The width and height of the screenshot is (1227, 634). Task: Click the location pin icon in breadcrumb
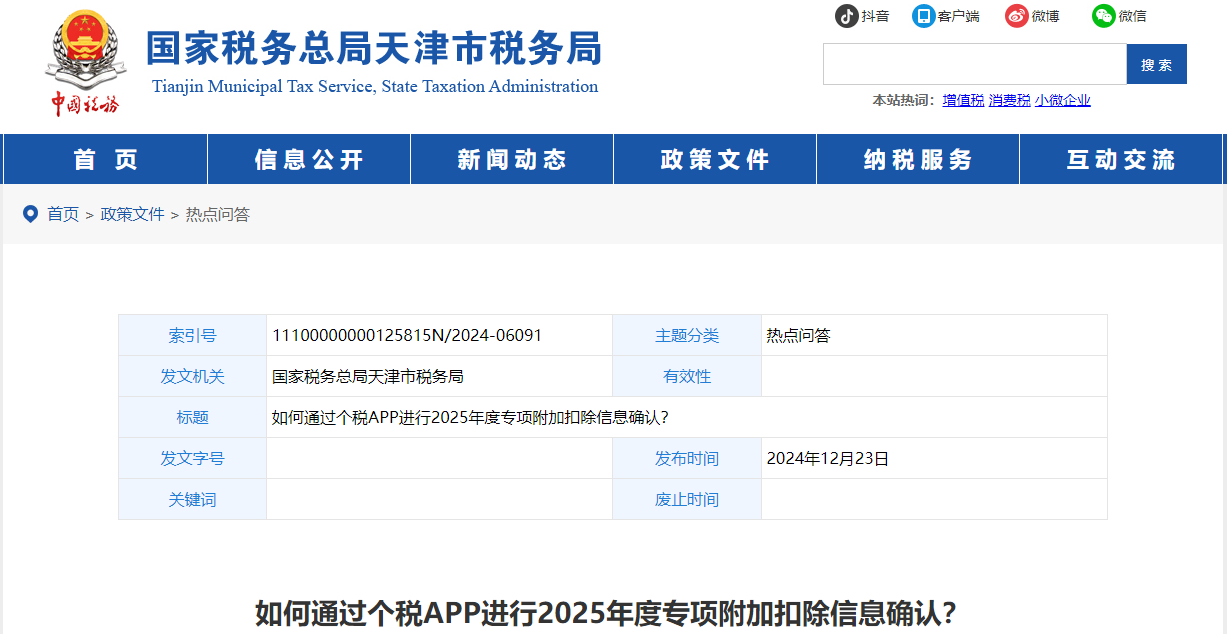(30, 214)
